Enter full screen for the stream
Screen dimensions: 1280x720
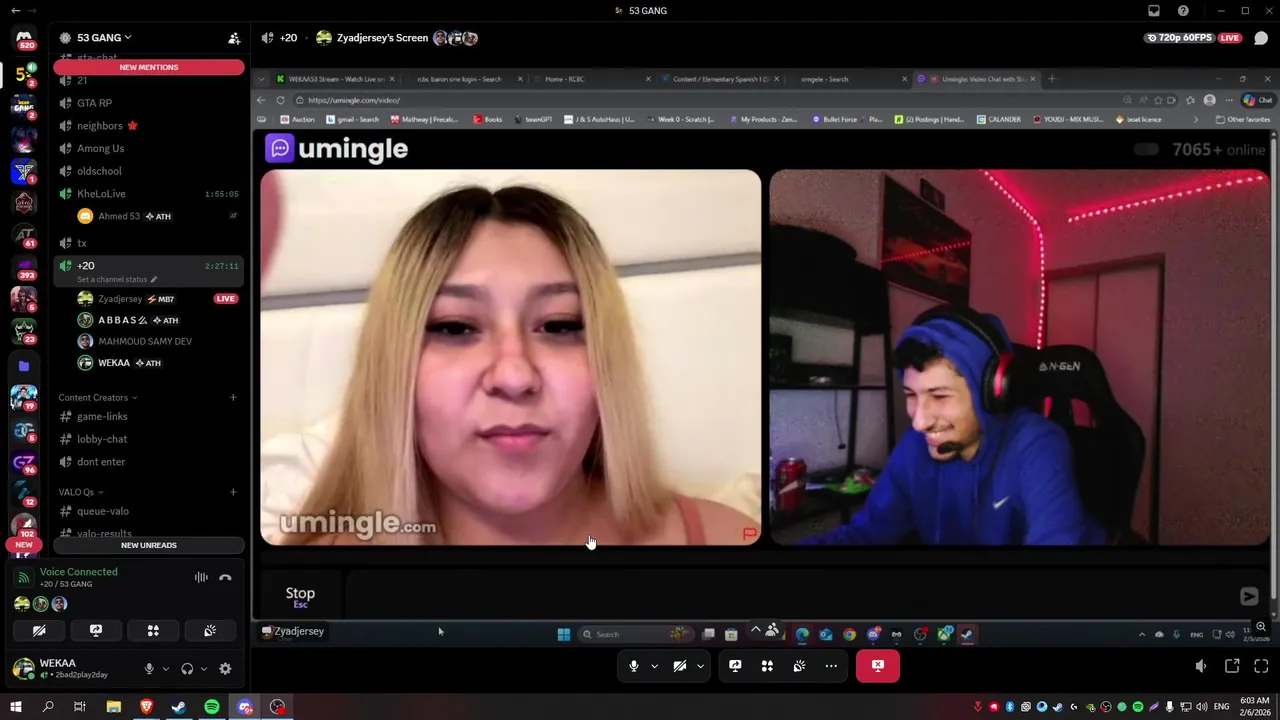tap(1261, 666)
